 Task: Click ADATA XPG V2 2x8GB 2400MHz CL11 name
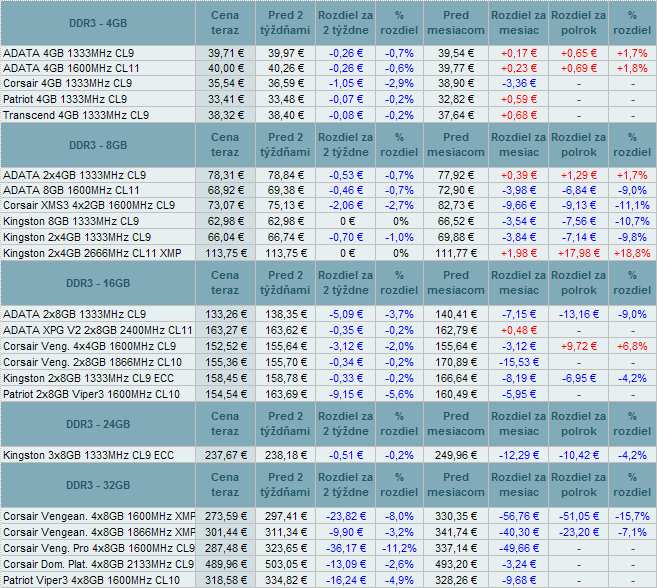(x=98, y=330)
